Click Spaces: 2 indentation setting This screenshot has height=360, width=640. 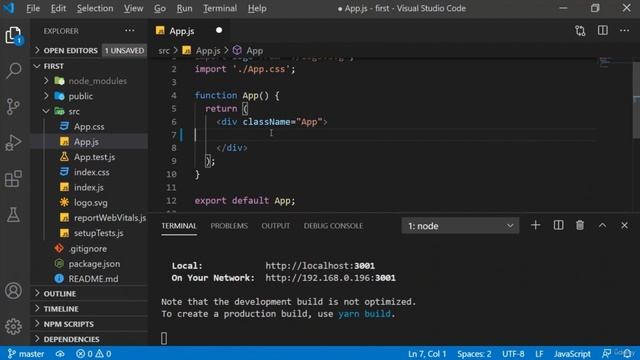pyautogui.click(x=474, y=353)
